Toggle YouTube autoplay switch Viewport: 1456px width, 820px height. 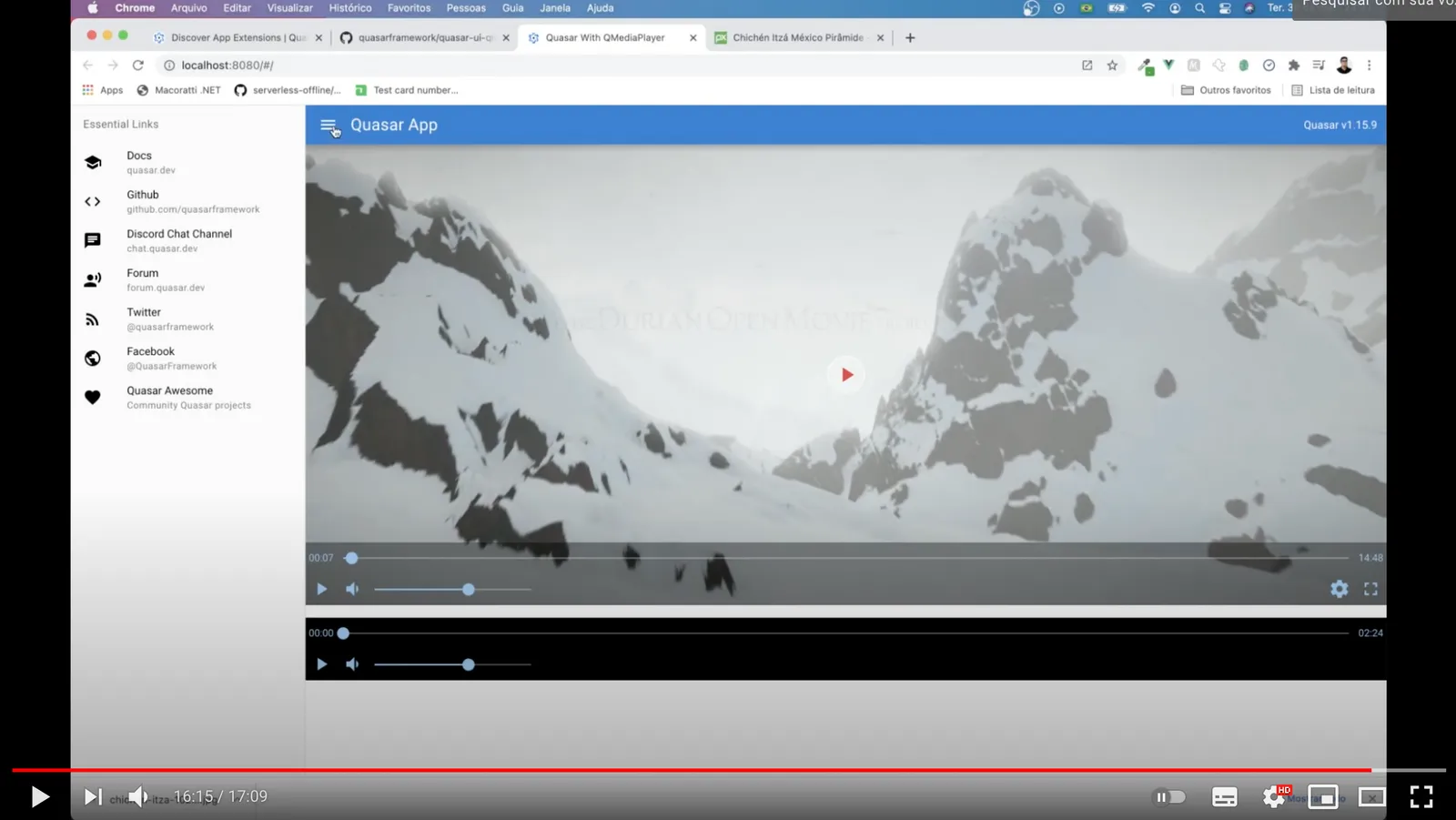coord(1170,797)
